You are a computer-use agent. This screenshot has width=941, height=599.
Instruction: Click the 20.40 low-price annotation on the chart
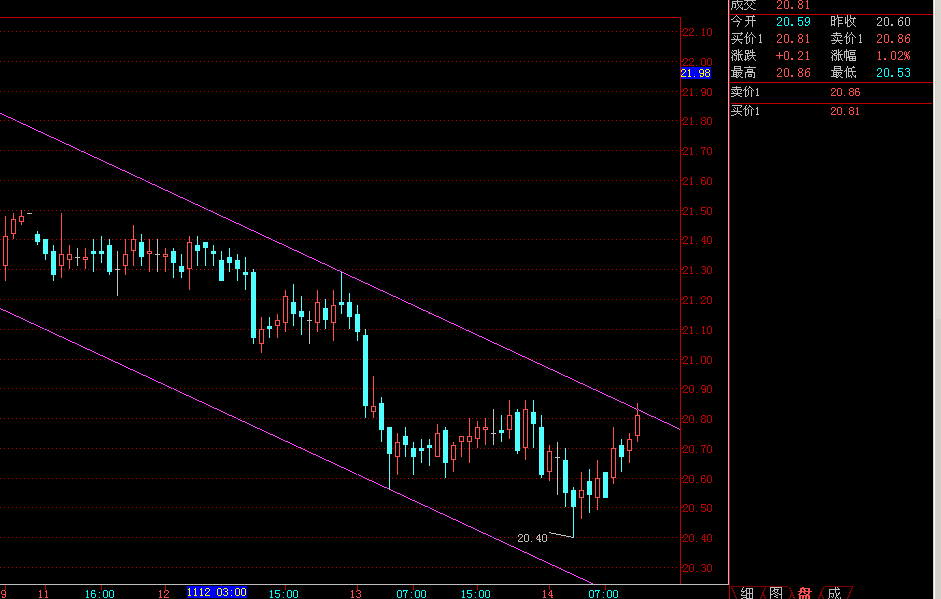pos(532,538)
